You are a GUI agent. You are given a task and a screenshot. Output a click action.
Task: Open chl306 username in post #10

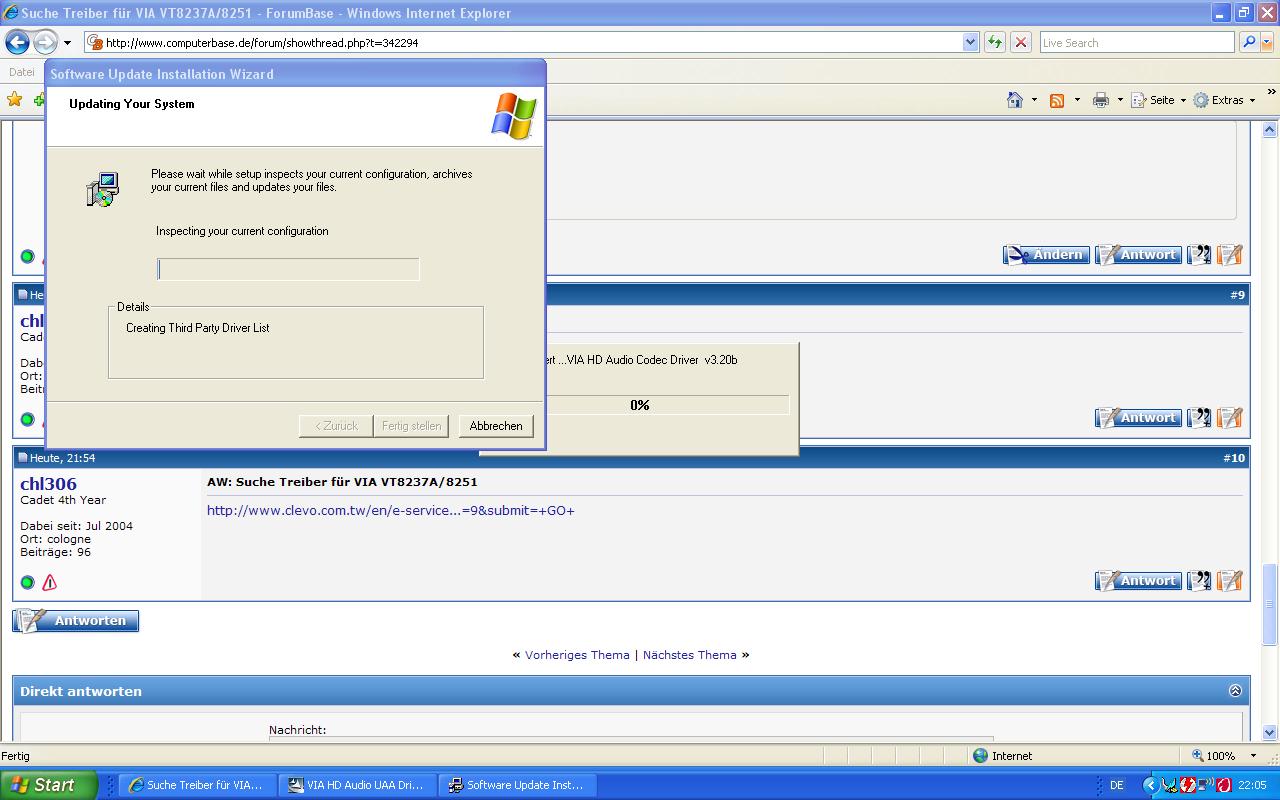[x=48, y=484]
